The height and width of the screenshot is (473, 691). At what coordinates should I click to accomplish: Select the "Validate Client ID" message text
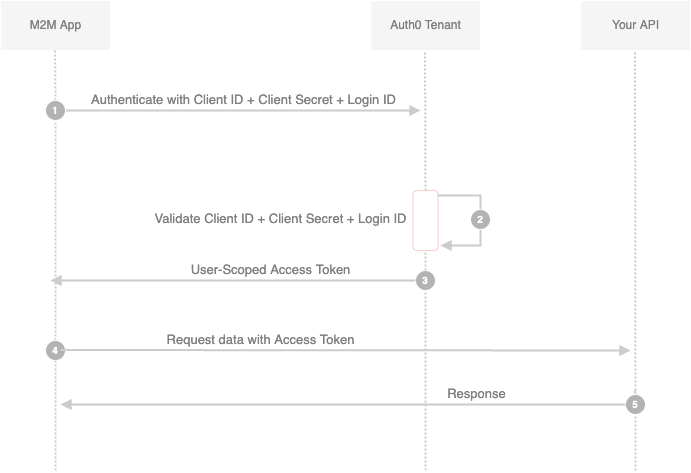(281, 218)
